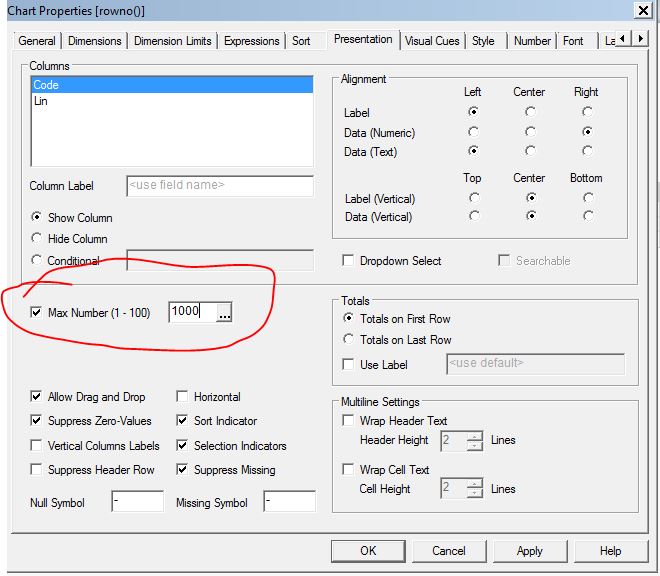Set Data (Numeric) alignment to Left

click(x=473, y=132)
